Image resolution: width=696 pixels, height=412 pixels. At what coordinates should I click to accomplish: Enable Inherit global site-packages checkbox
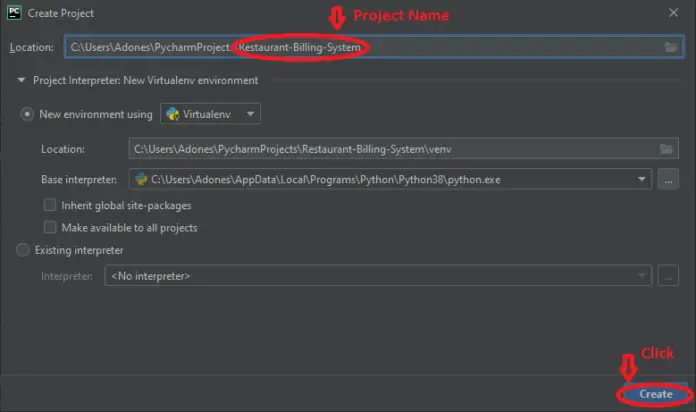pyautogui.click(x=50, y=205)
